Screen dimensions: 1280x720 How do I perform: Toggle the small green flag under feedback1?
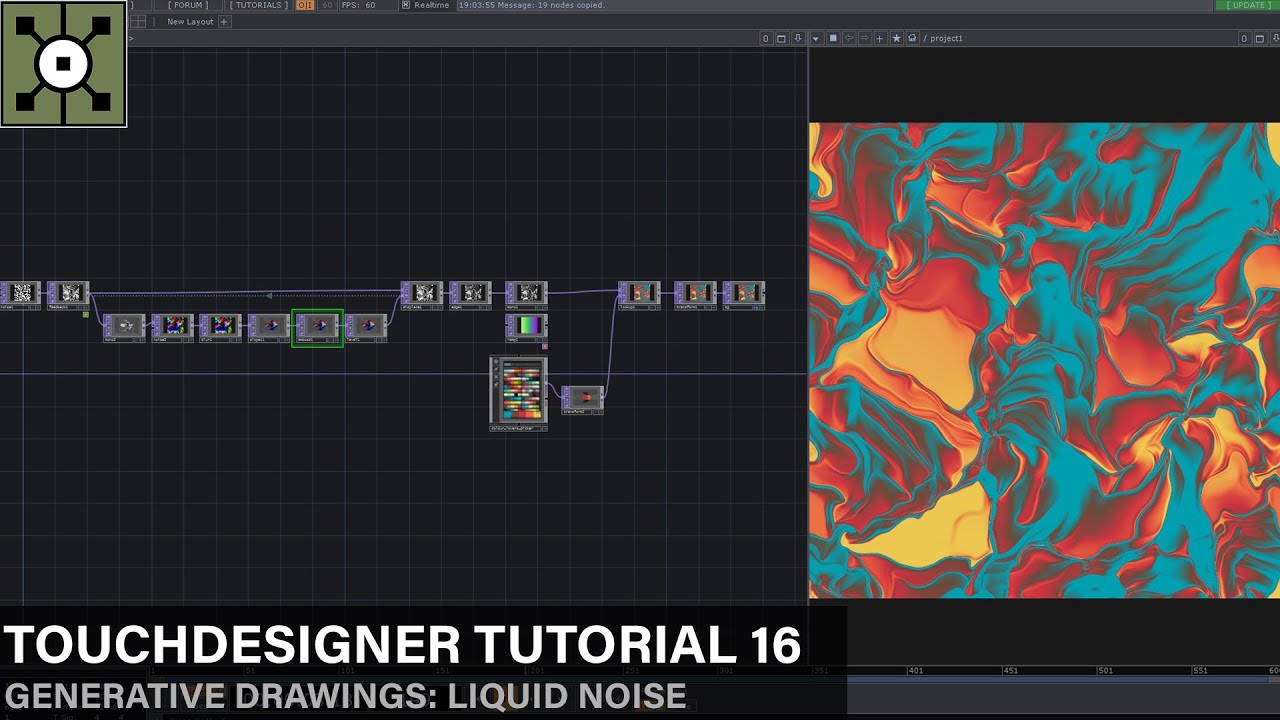[86, 315]
